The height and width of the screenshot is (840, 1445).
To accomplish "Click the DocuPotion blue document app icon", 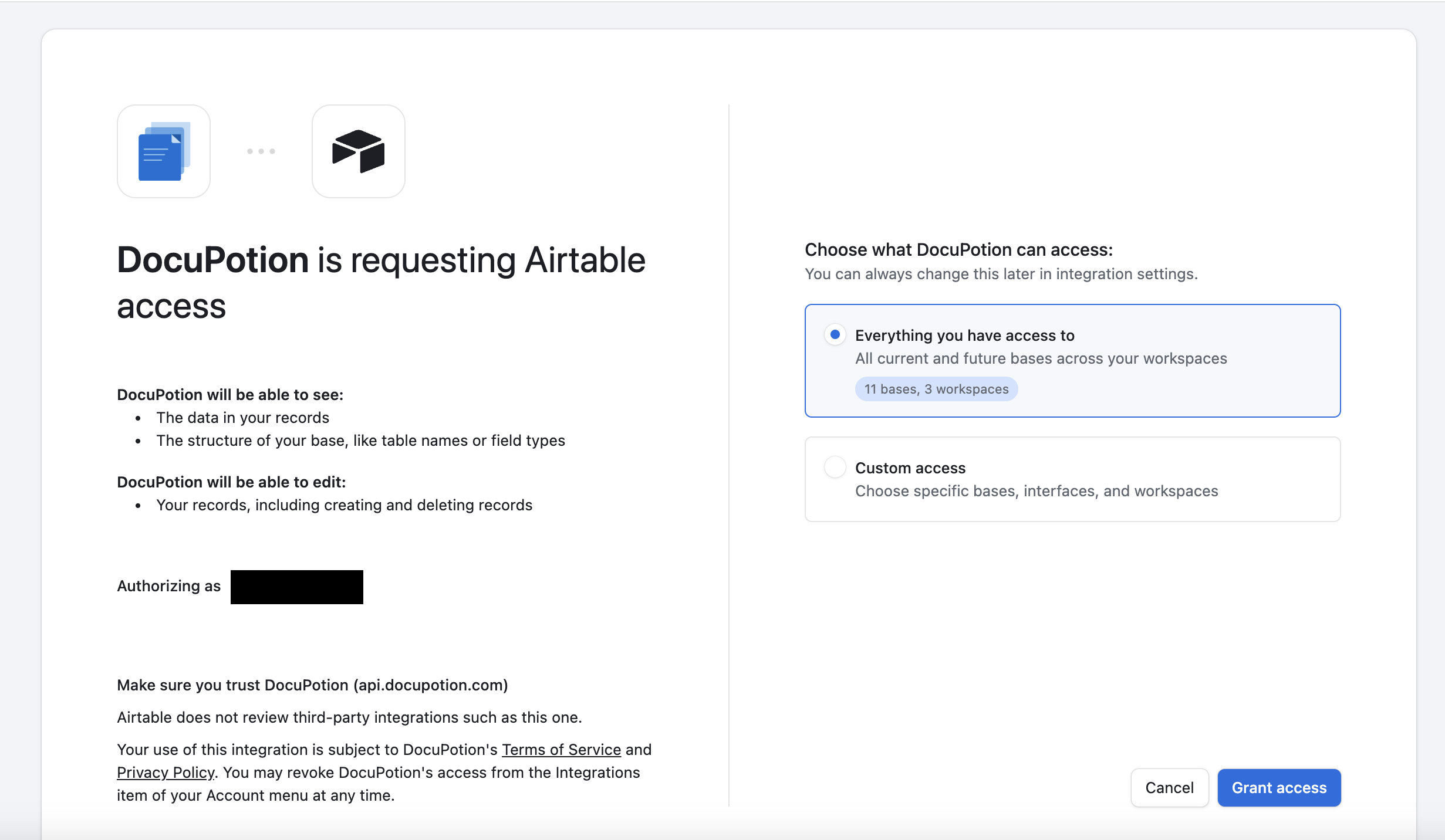I will (164, 151).
